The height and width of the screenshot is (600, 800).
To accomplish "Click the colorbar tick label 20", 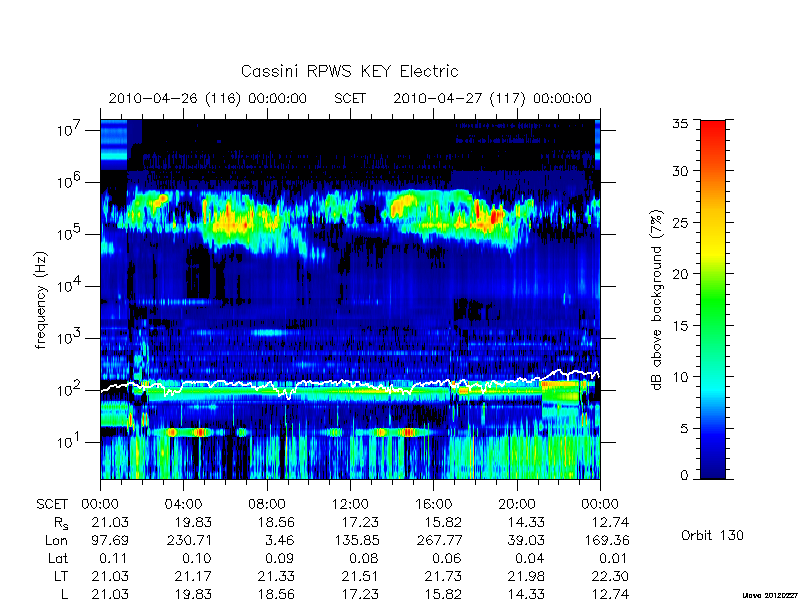I will coord(681,273).
